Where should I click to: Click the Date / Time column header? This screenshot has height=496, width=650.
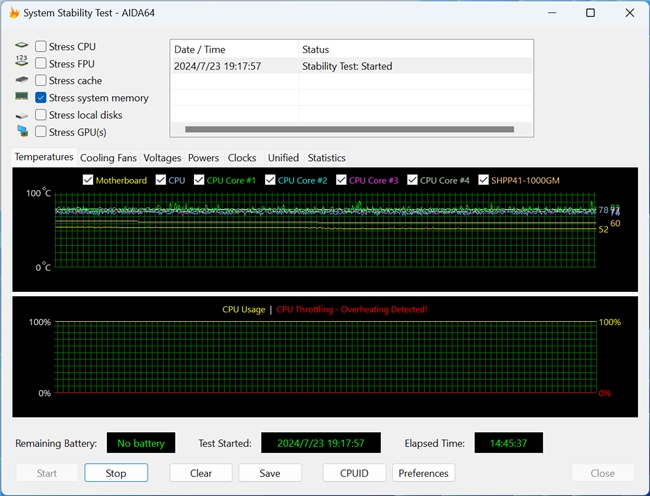(235, 49)
